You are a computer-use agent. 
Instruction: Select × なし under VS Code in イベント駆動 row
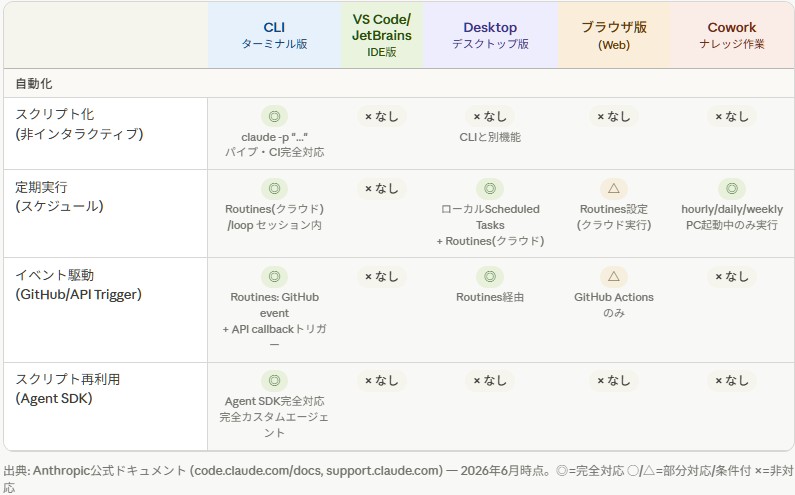[381, 276]
